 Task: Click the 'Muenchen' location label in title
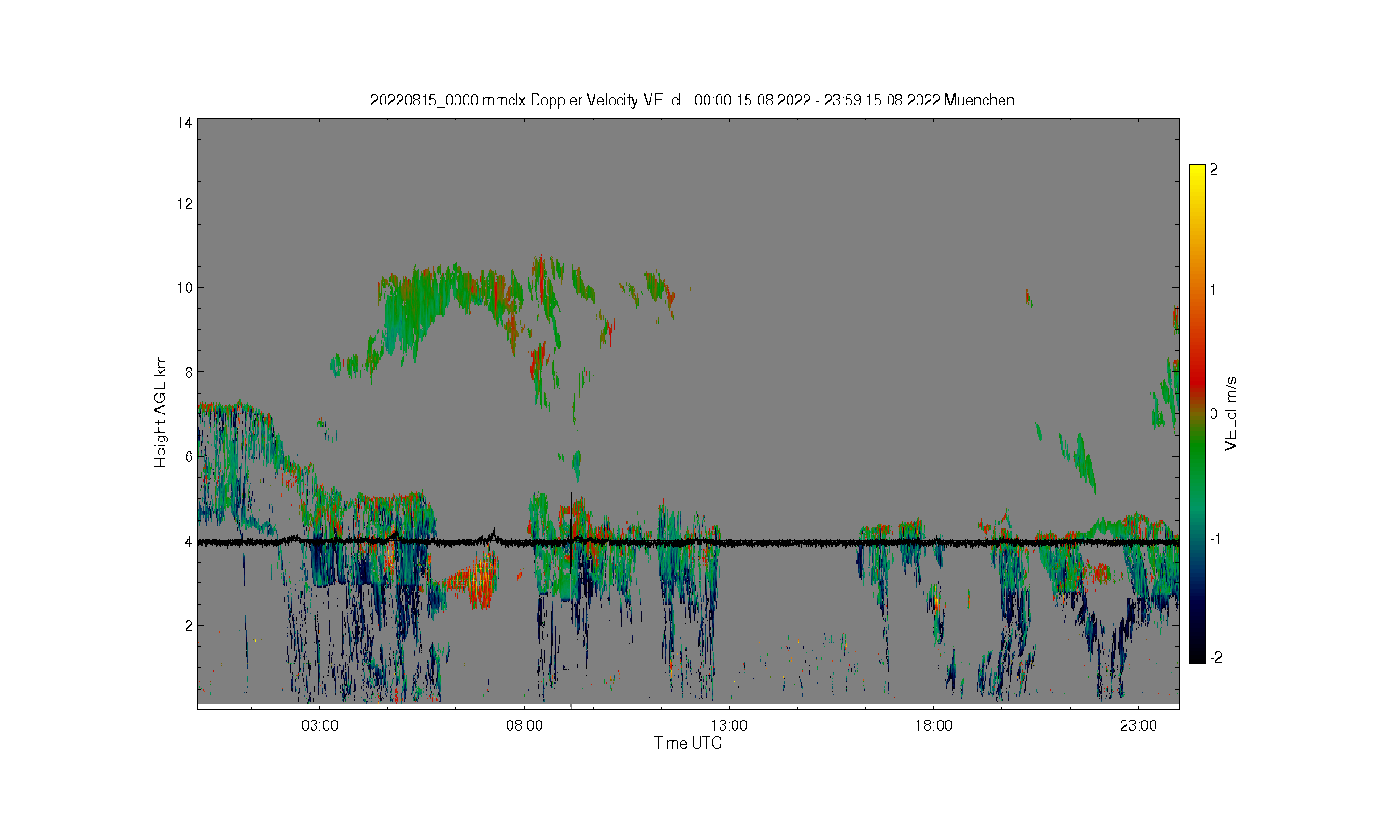coord(979,100)
